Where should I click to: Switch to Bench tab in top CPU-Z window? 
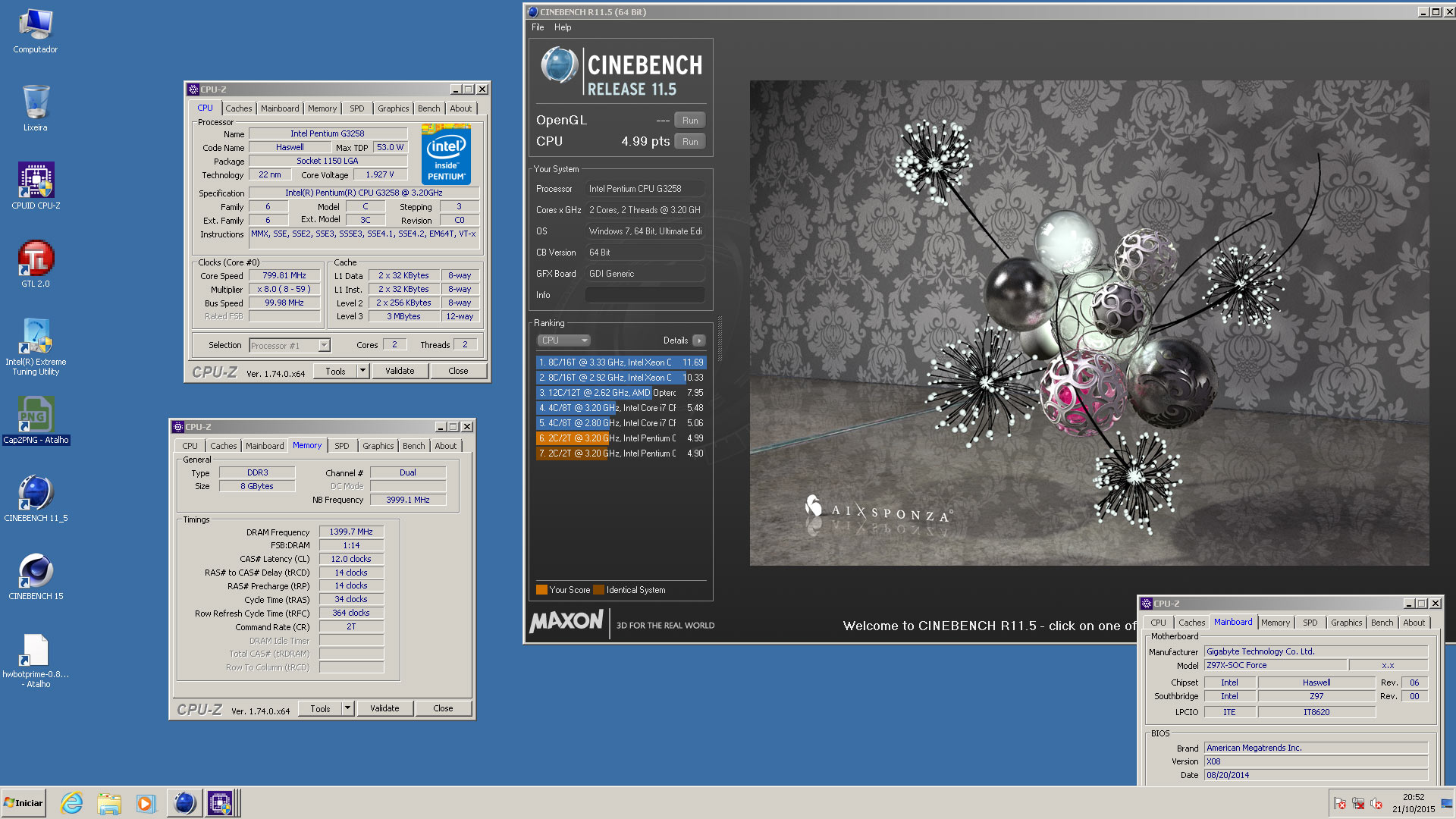428,108
